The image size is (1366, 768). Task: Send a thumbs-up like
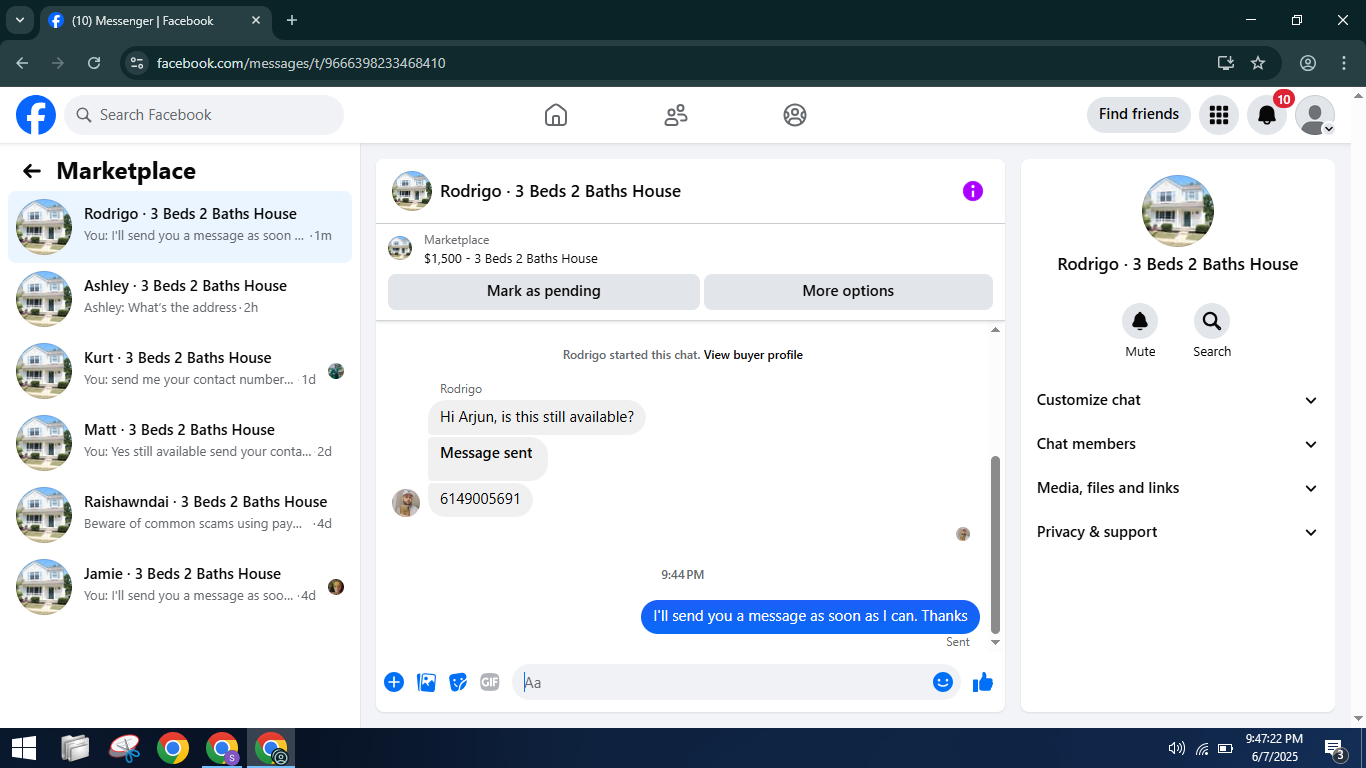click(x=983, y=682)
